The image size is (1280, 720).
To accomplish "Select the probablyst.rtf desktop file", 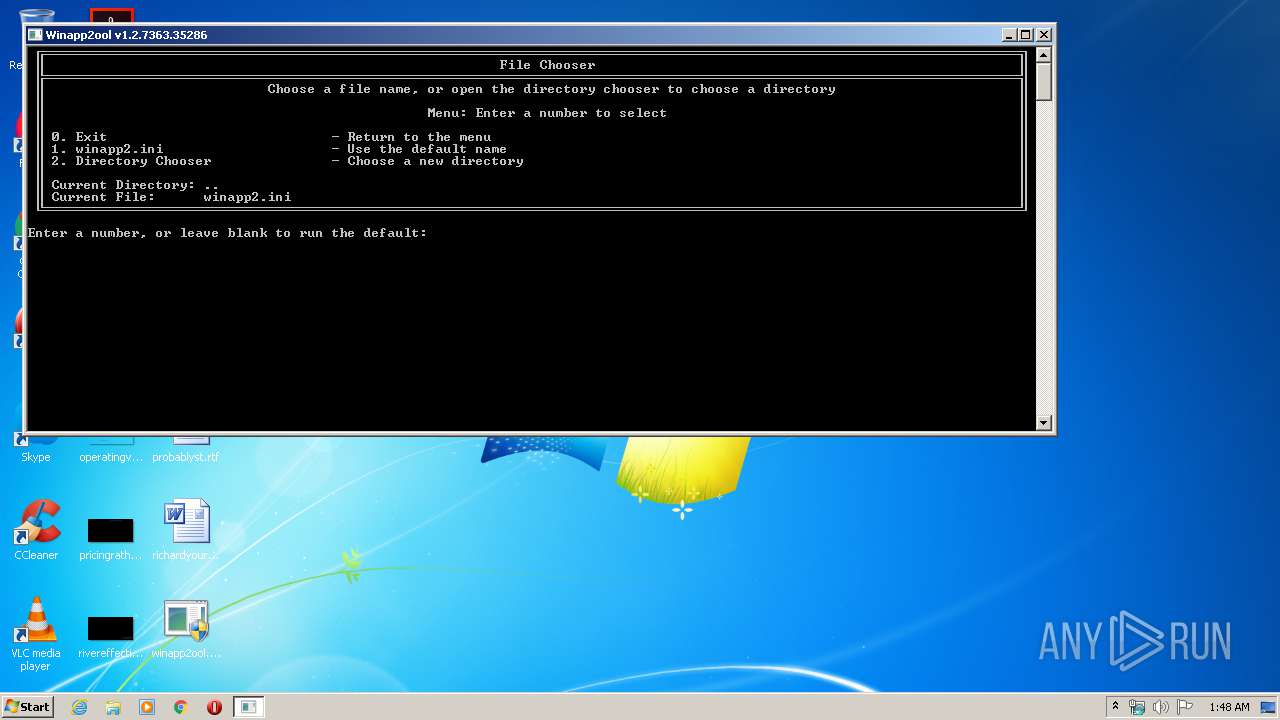I will point(186,449).
